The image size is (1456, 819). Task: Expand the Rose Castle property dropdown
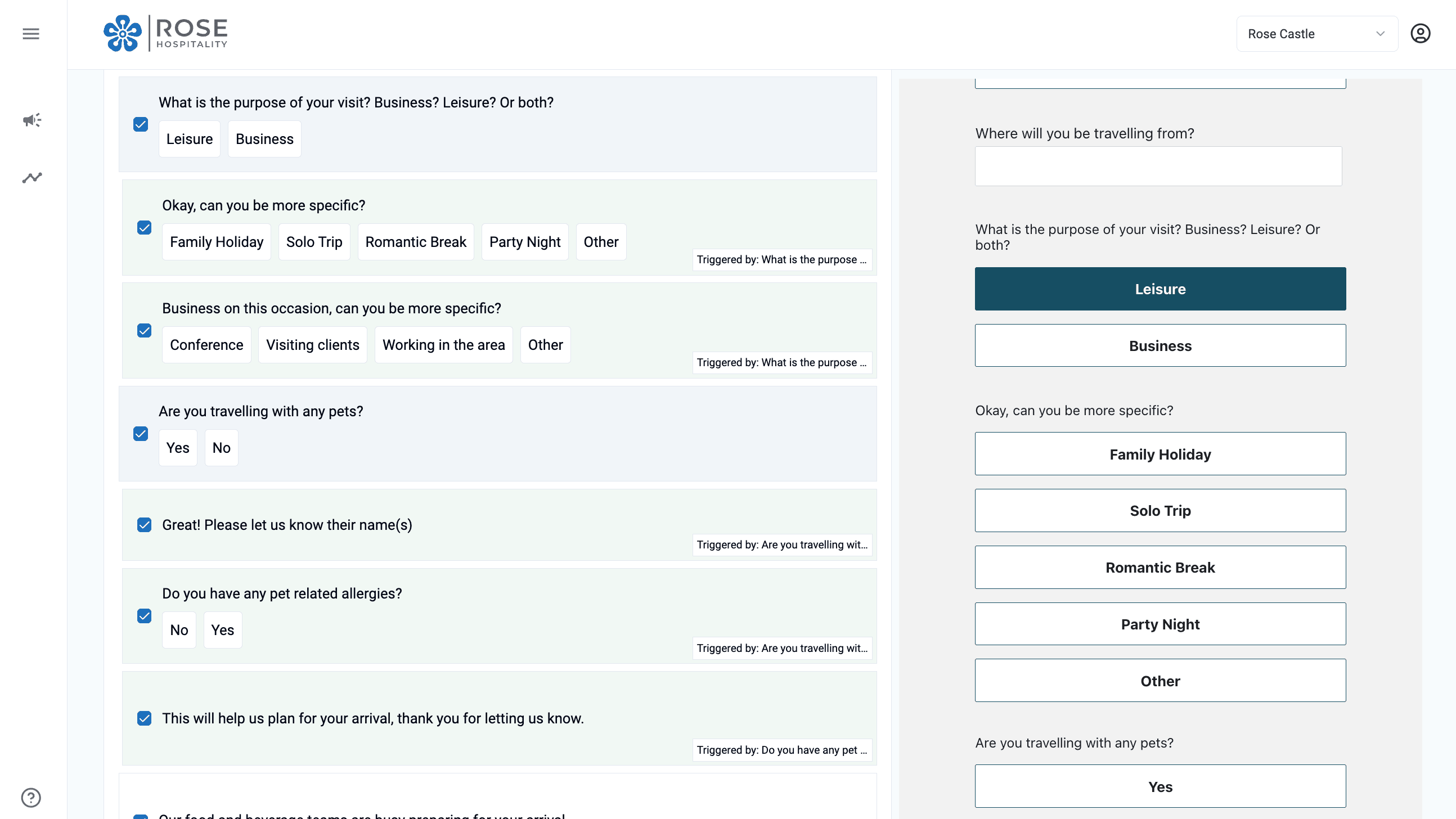1316,34
